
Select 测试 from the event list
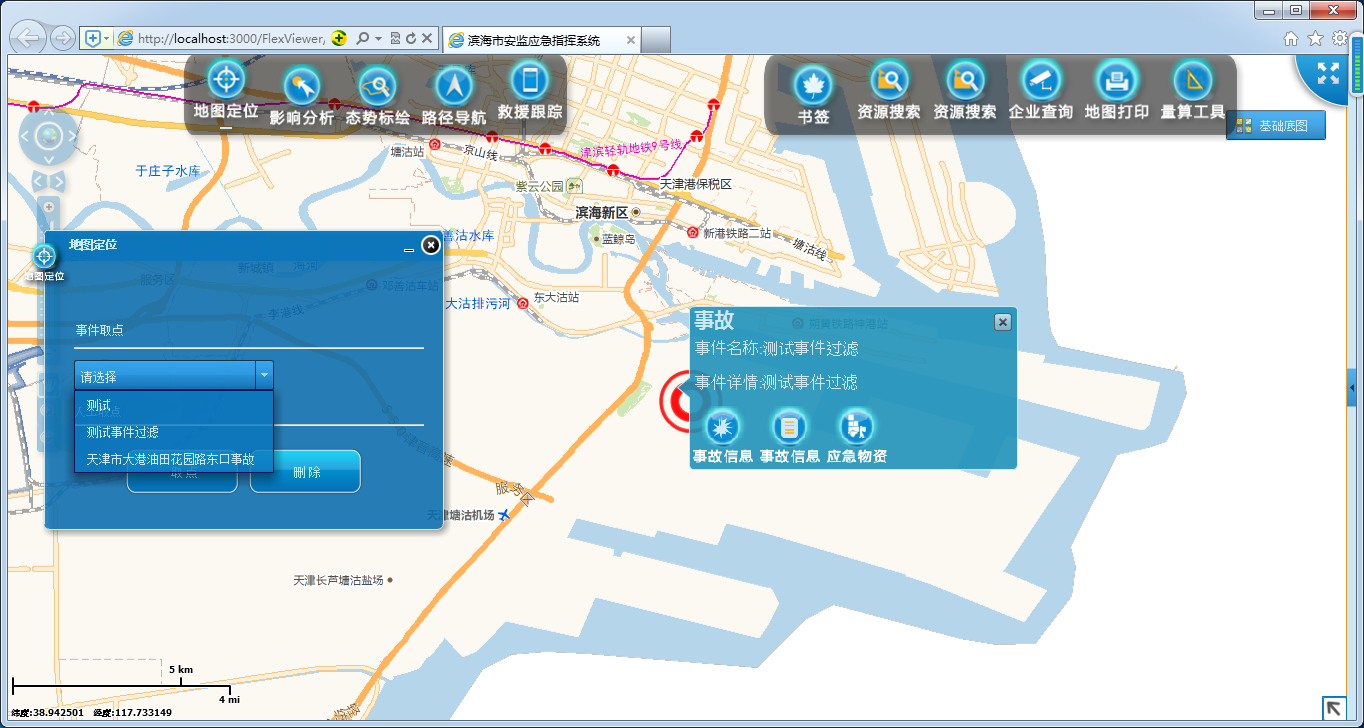coord(174,405)
